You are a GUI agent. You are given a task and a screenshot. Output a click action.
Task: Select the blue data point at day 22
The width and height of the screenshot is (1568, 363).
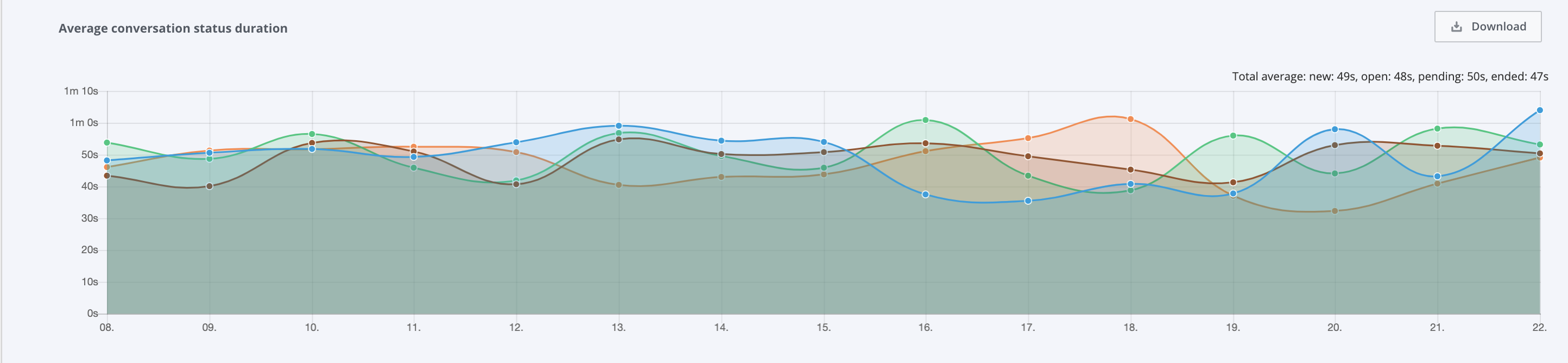pos(1539,110)
